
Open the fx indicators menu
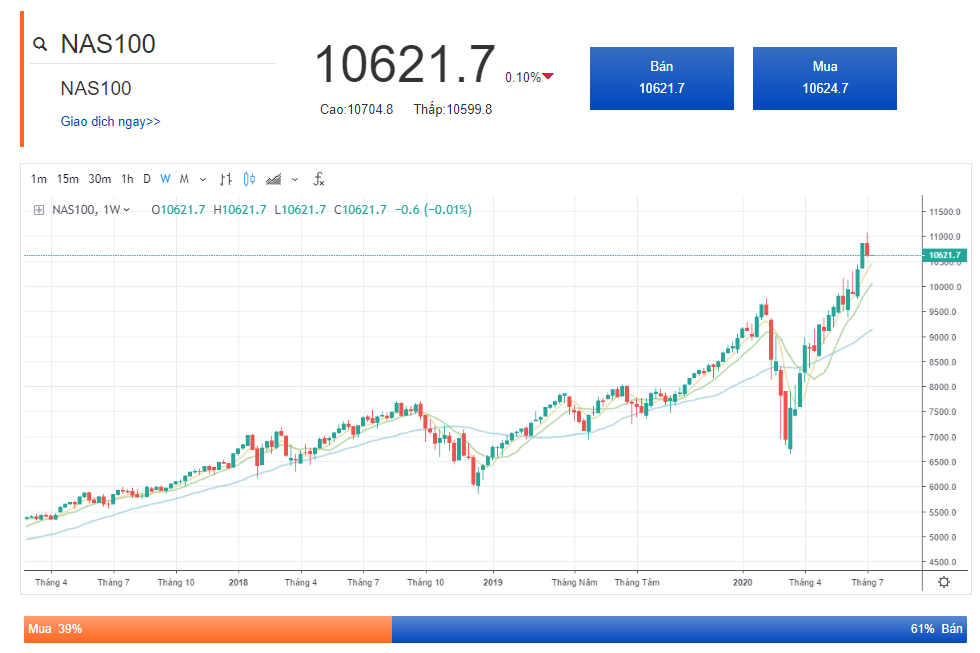click(319, 180)
